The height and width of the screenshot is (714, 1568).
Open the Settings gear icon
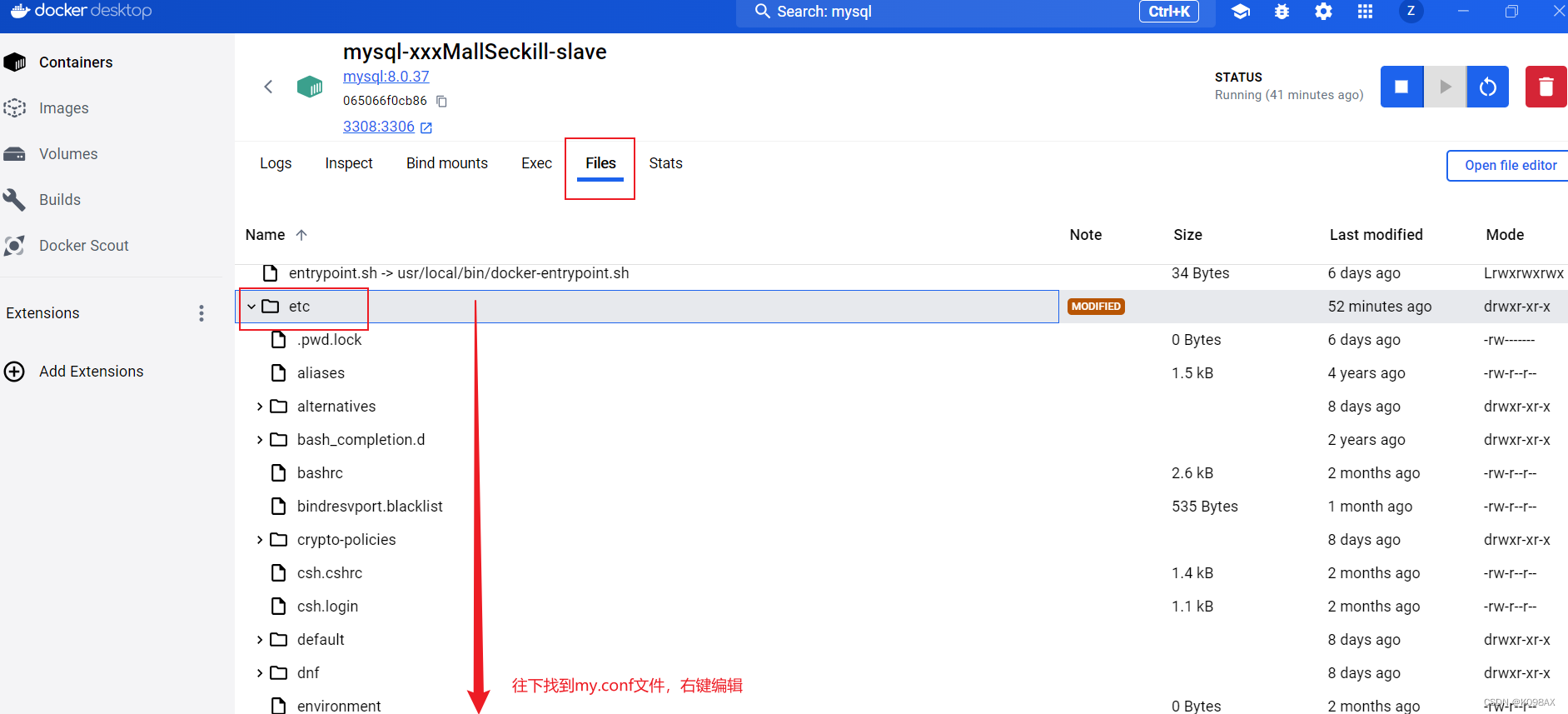pos(1324,12)
